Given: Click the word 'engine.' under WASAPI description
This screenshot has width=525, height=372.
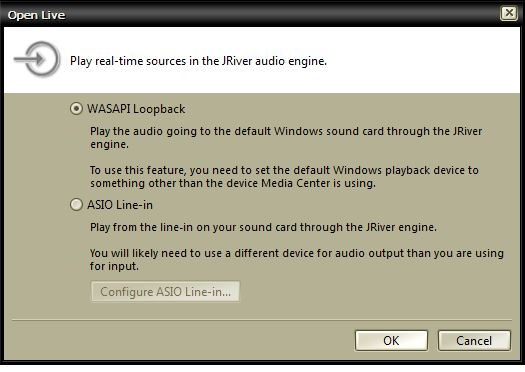Looking at the screenshot, I should (x=109, y=145).
